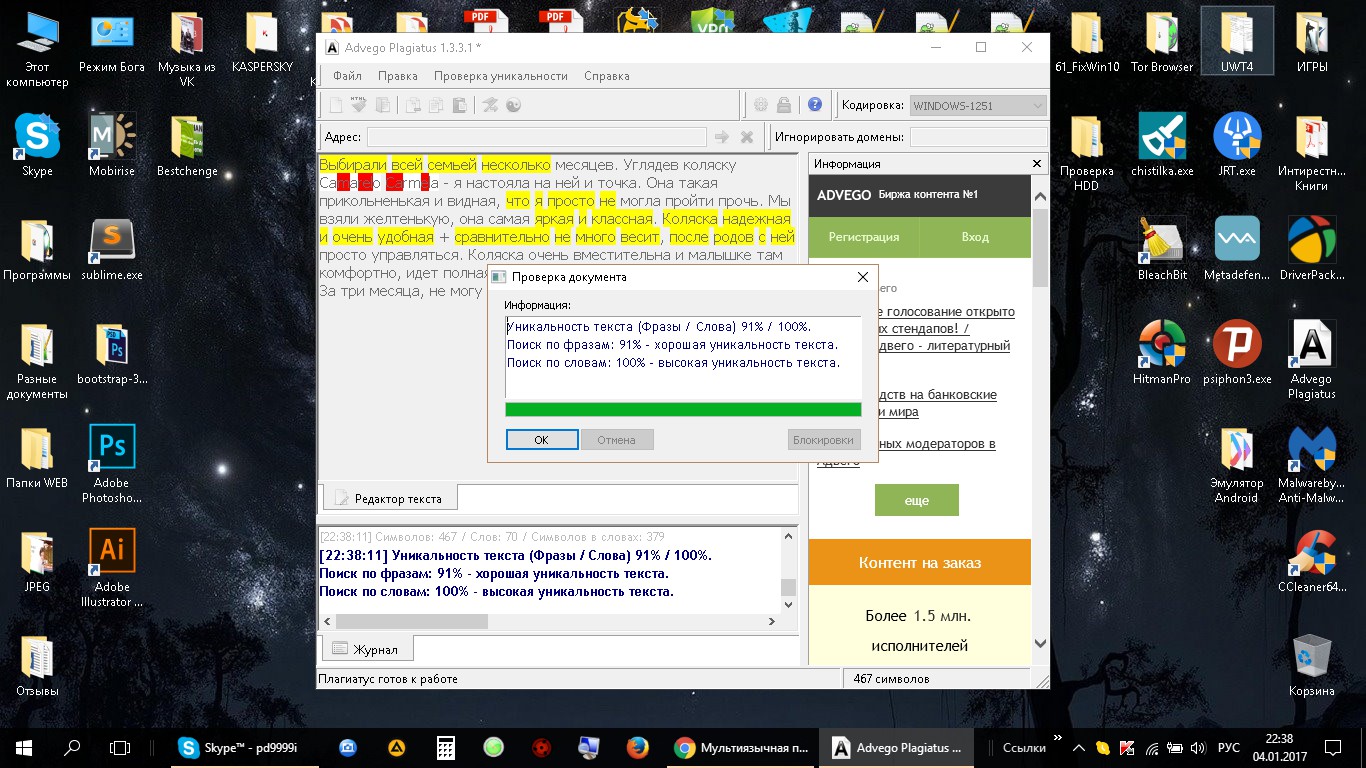This screenshot has height=768, width=1366.
Task: Switch to the Журнал tab
Action: 365,649
